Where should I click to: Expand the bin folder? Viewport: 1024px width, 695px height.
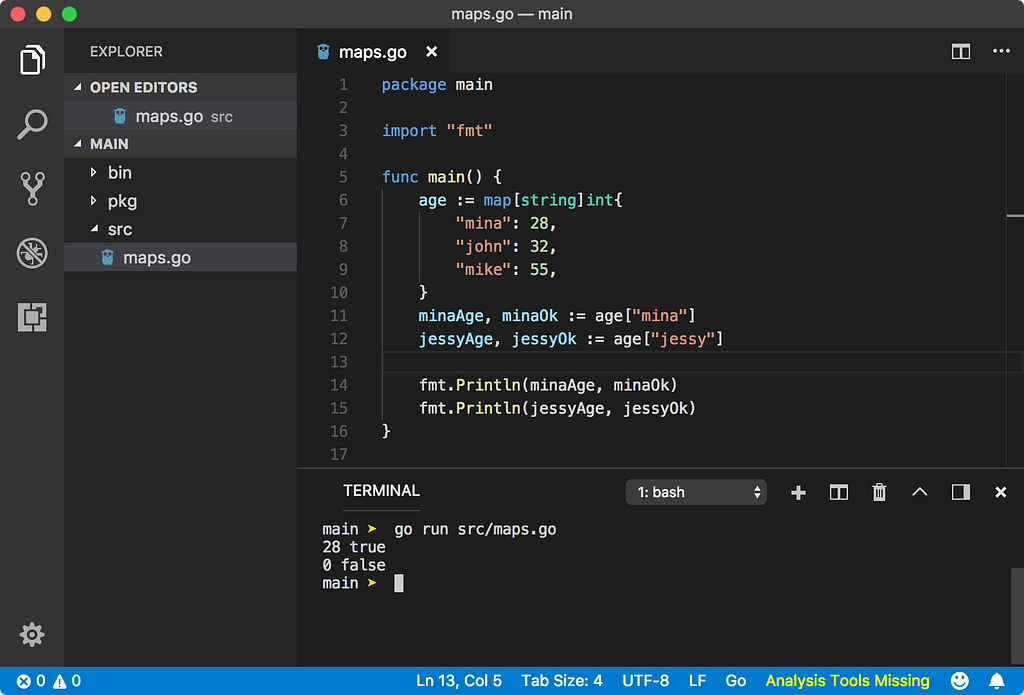click(x=181, y=172)
